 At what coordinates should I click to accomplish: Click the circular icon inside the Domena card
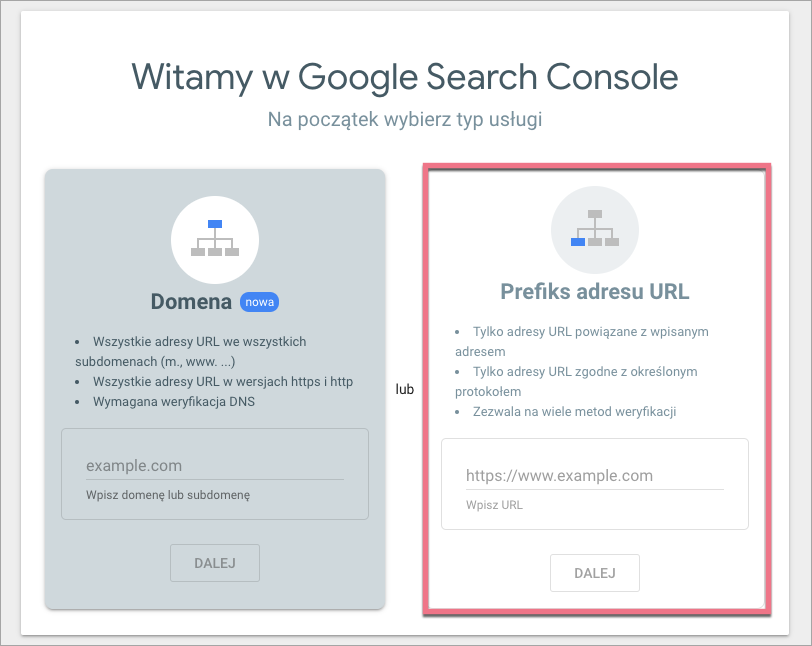214,239
